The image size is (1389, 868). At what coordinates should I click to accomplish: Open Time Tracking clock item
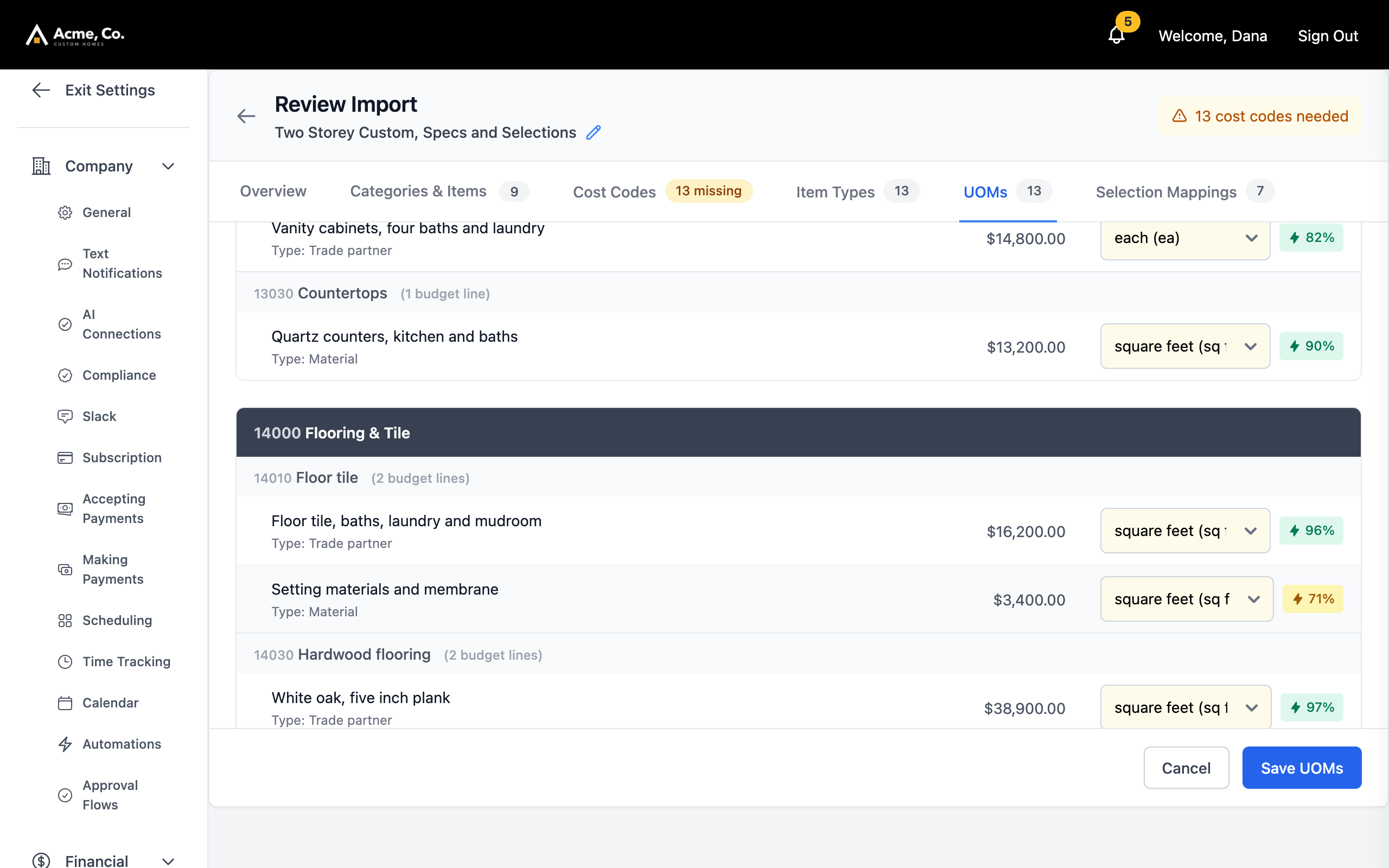coord(126,661)
